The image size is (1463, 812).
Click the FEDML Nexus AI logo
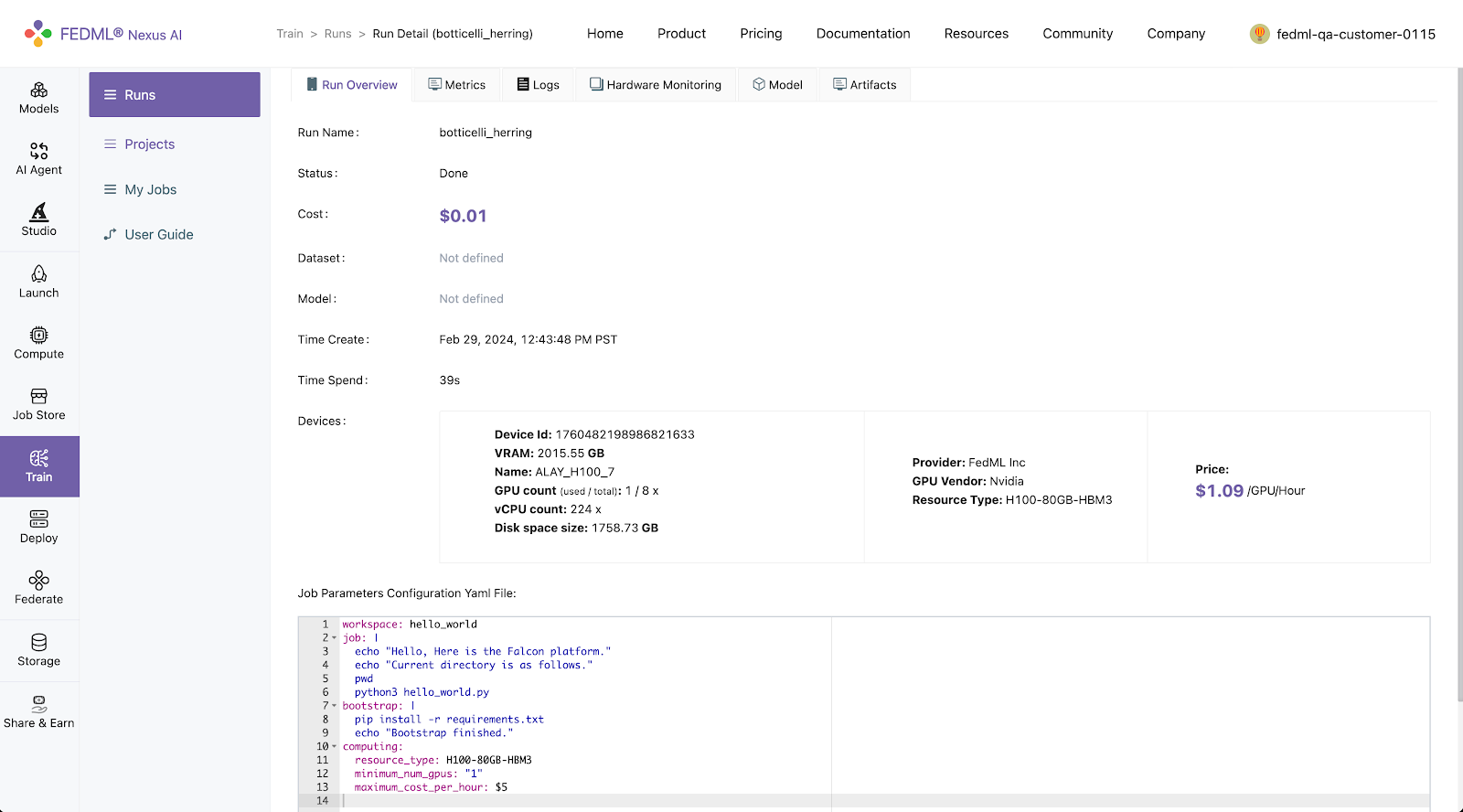point(103,34)
